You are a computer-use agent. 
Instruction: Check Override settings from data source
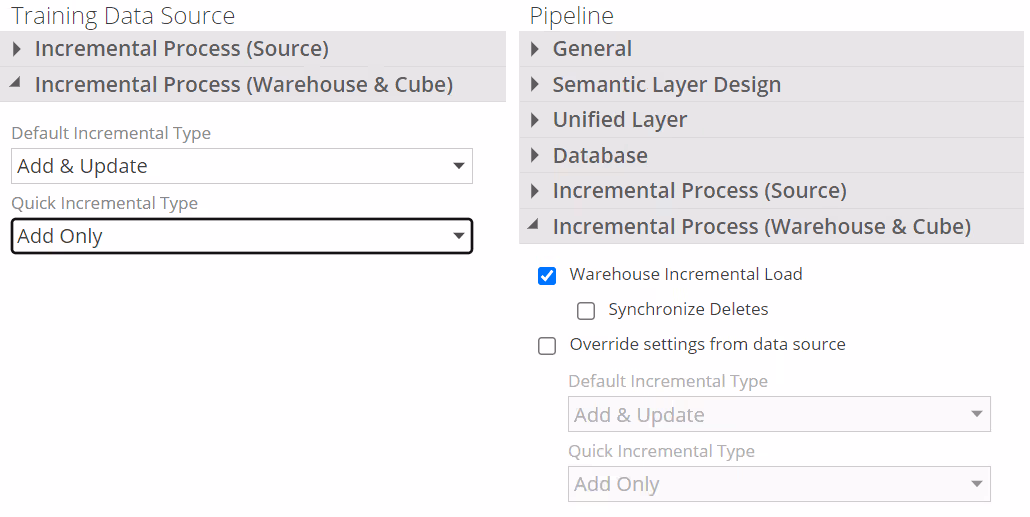coord(547,346)
